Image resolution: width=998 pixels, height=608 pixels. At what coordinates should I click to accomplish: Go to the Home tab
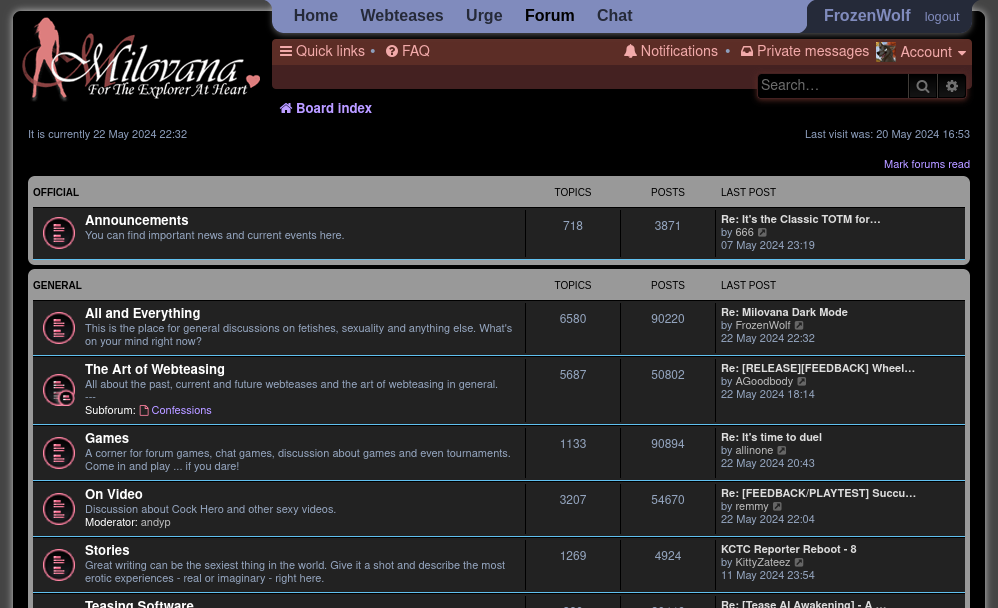pyautogui.click(x=316, y=15)
